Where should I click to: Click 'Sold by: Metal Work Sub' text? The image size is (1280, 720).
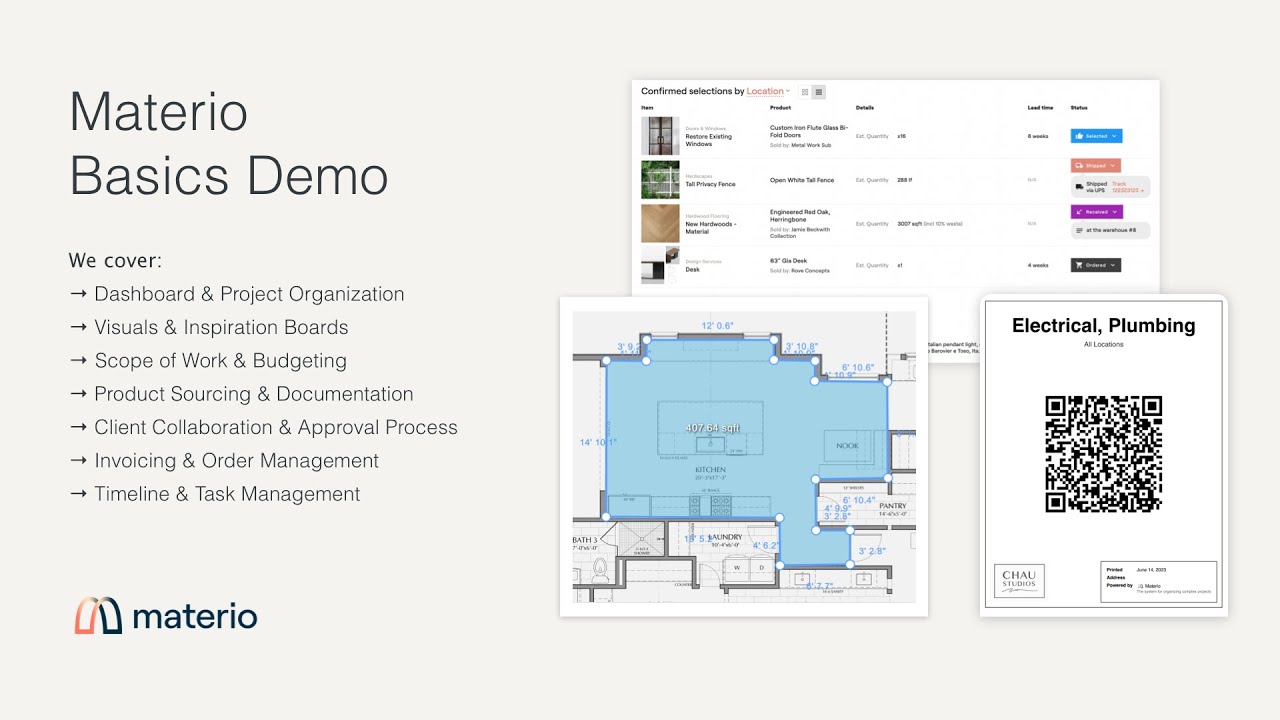[x=800, y=145]
